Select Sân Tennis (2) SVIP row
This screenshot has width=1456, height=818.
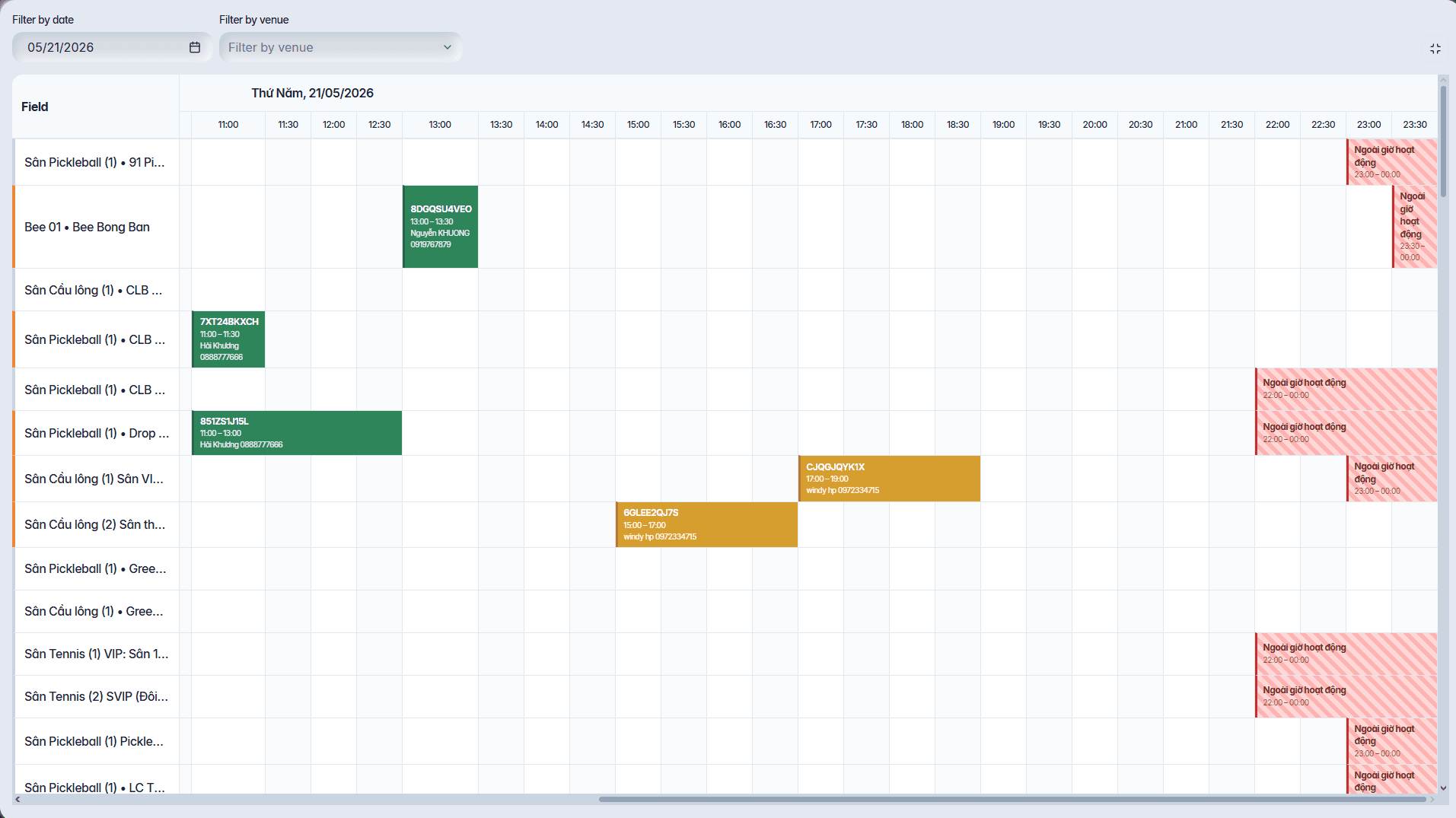click(x=96, y=696)
